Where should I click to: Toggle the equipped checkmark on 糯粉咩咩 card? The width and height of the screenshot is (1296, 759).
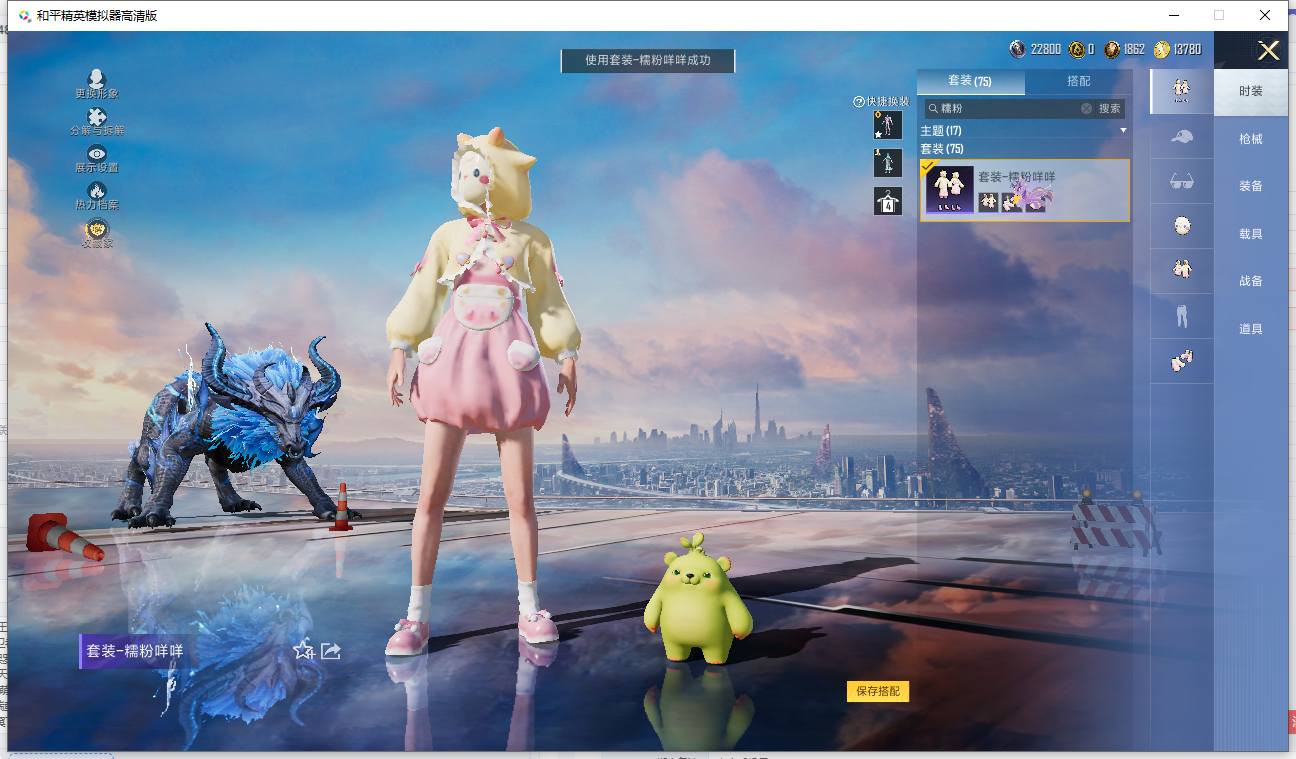928,166
